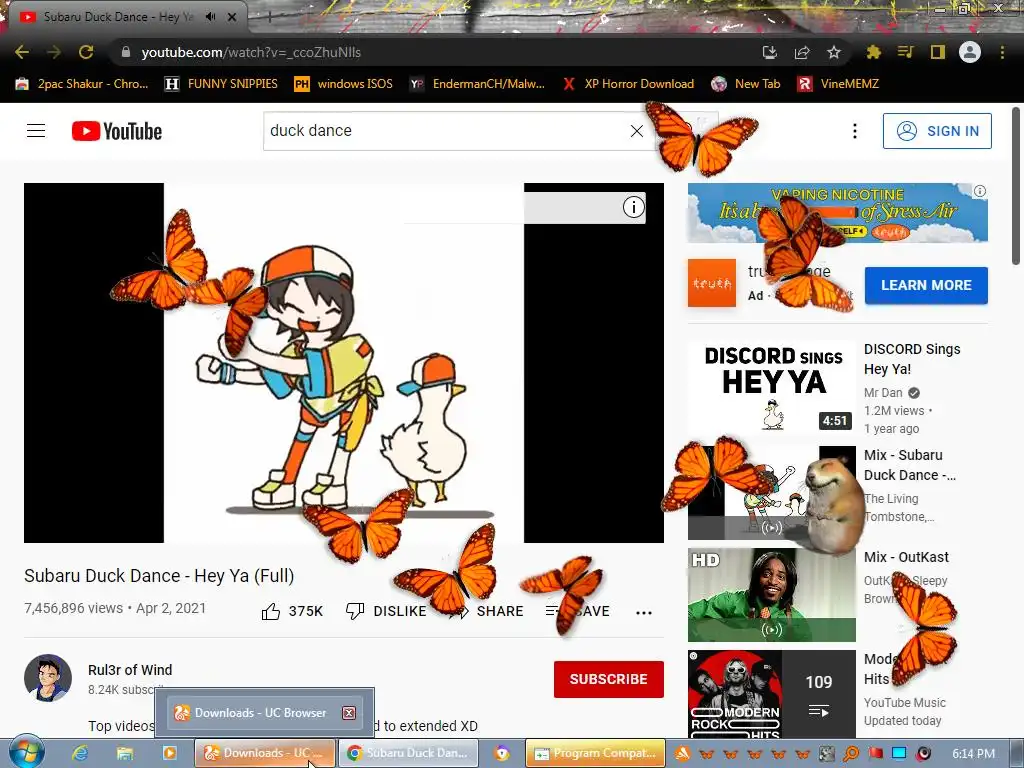This screenshot has width=1024, height=768.
Task: Open Chrome's three-dot menu
Action: click(x=1002, y=52)
